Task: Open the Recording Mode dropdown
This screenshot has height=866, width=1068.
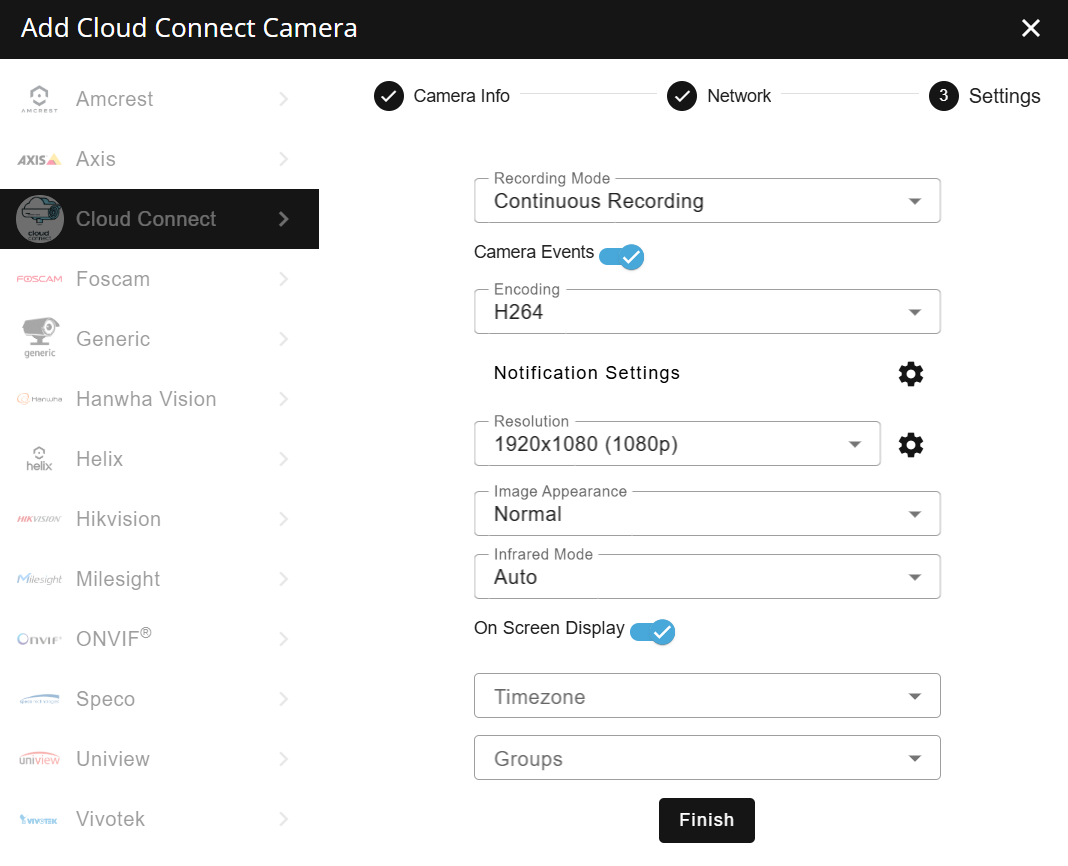Action: click(x=707, y=201)
